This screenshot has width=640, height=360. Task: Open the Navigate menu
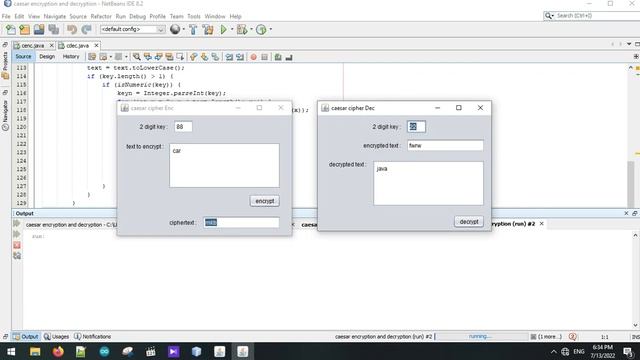pyautogui.click(x=55, y=16)
